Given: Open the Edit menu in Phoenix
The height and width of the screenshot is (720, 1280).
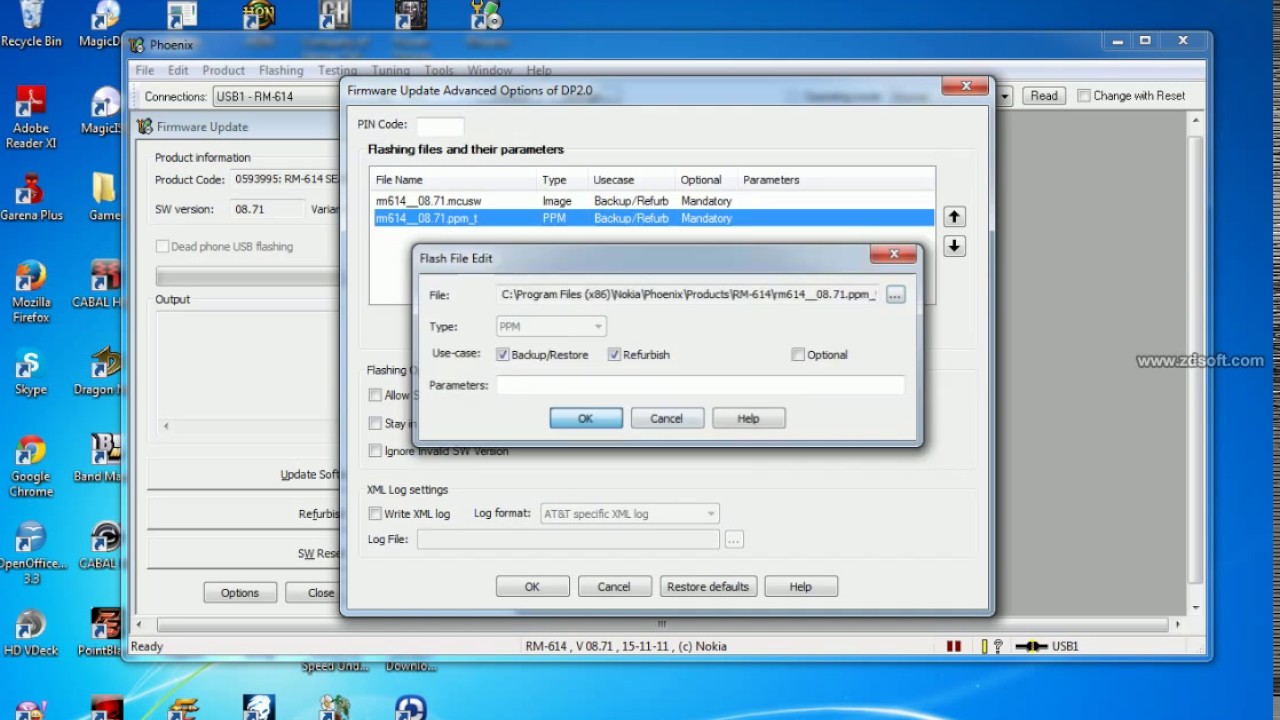Looking at the screenshot, I should coord(178,71).
